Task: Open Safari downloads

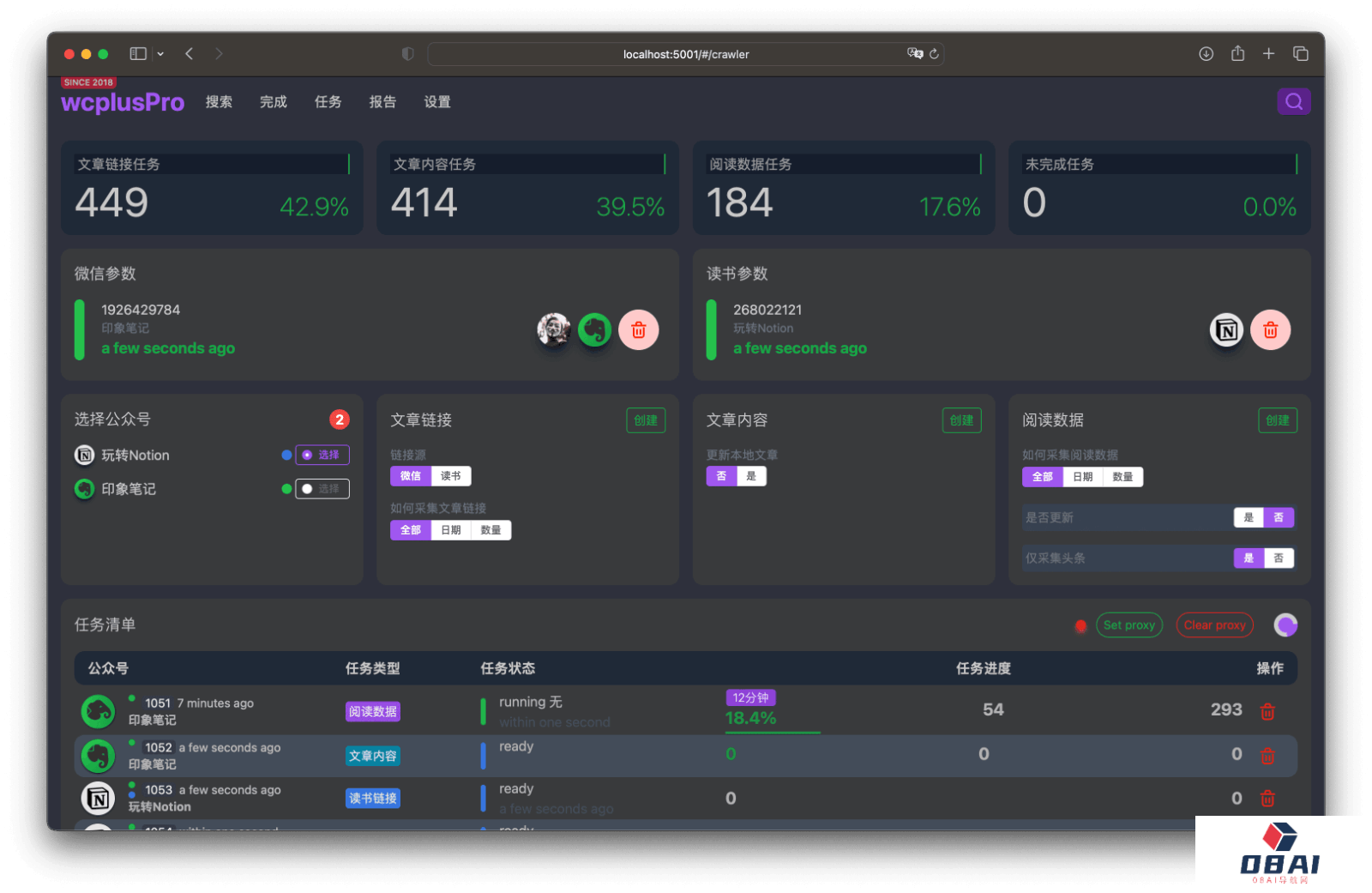Action: coord(1206,53)
